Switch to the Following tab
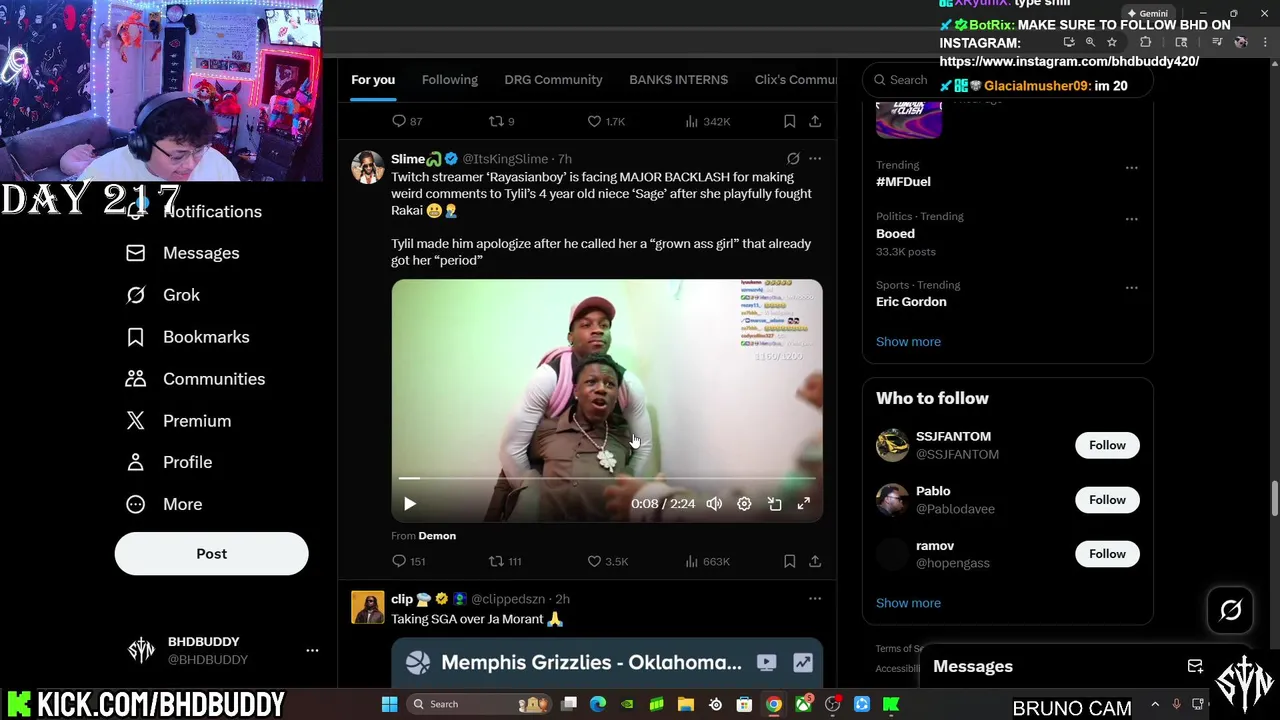1280x720 pixels. tap(449, 80)
